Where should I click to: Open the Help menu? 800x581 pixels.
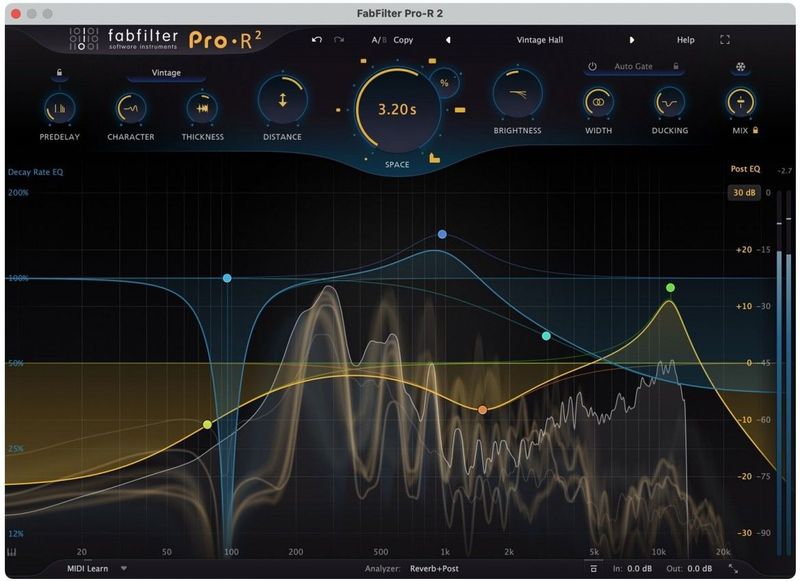[x=685, y=40]
